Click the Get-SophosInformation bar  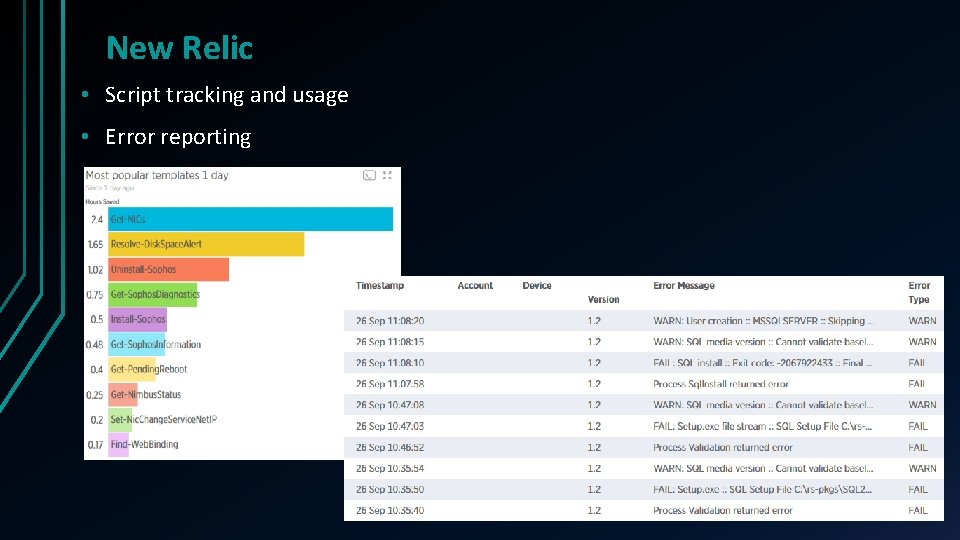[x=137, y=345]
